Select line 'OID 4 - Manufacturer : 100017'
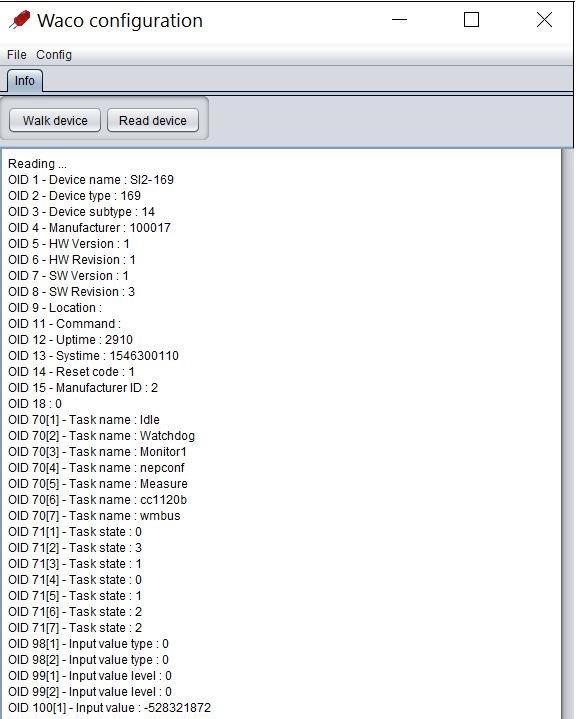The width and height of the screenshot is (577, 719). point(89,228)
